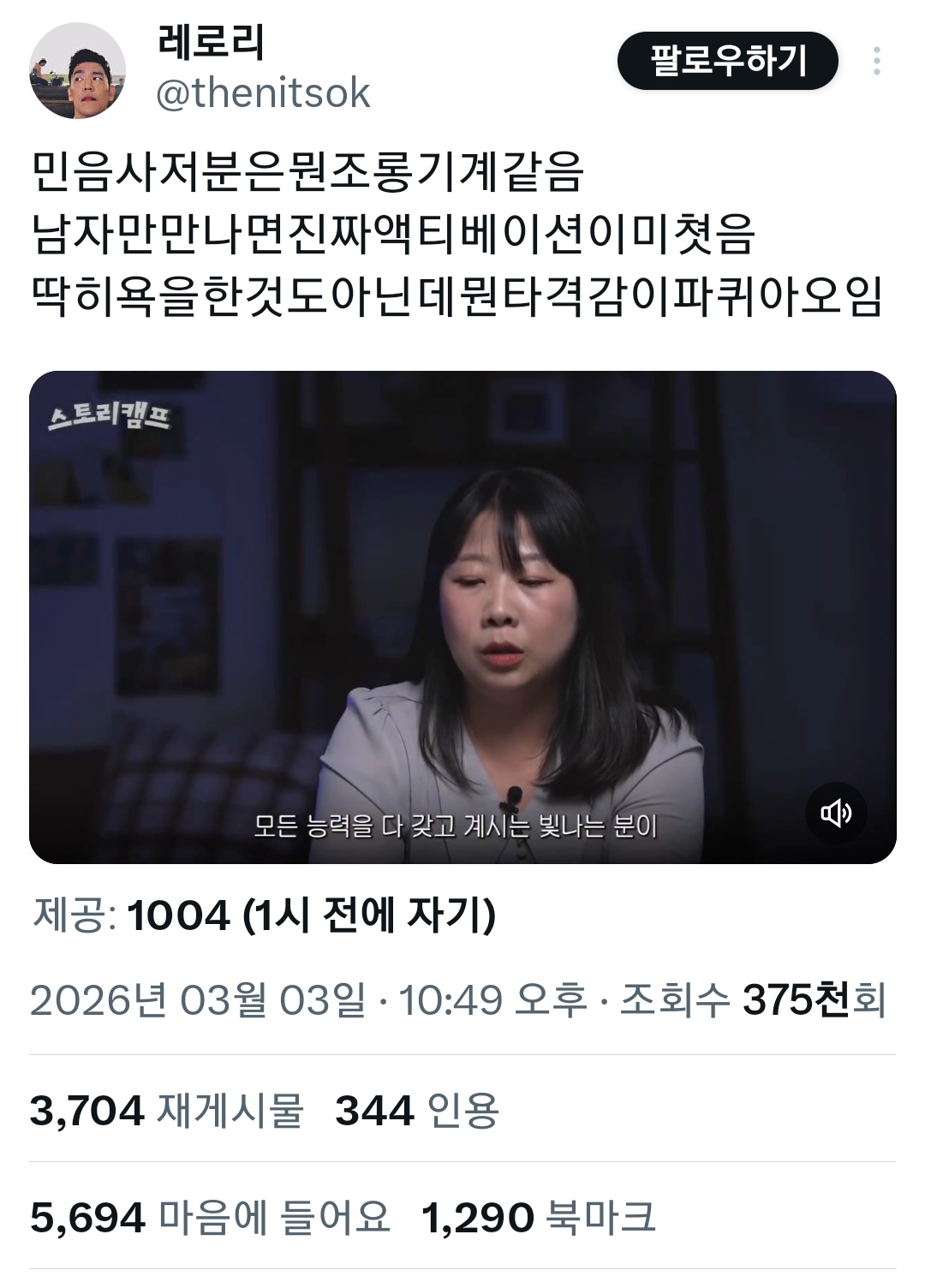Click the tweet text starting 민음사저분은
925x1288 pixels.
point(308,171)
